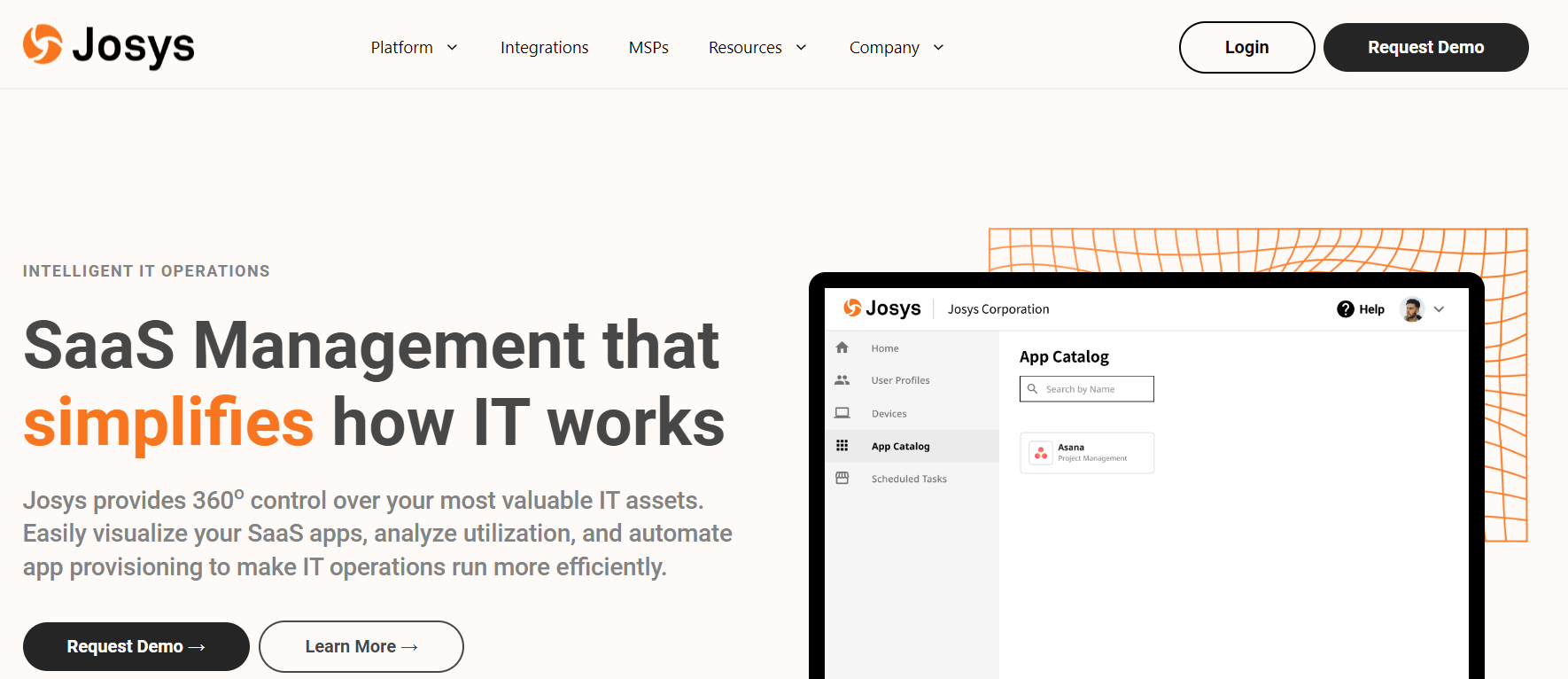This screenshot has width=1568, height=679.
Task: Open the Platform dropdown menu
Action: pyautogui.click(x=414, y=48)
